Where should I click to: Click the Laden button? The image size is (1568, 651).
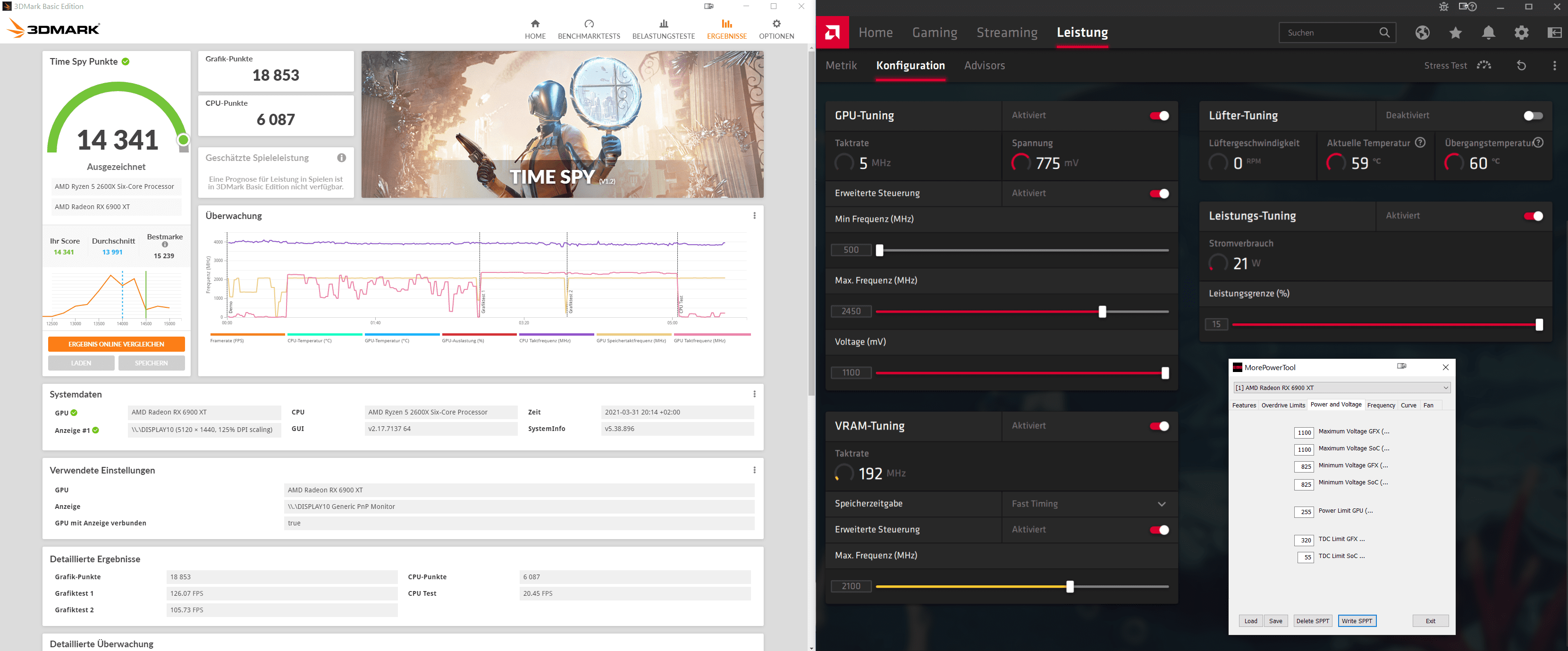coord(81,363)
